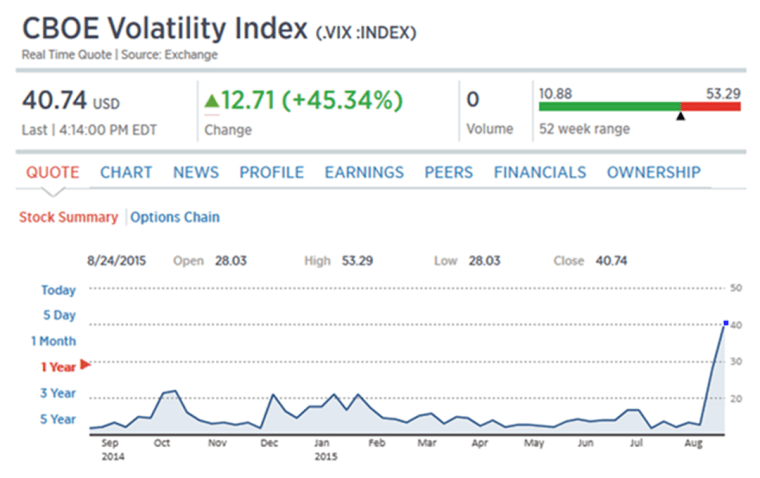Click the Real Time Quote source line
Image resolution: width=760 pixels, height=478 pixels.
coord(119,55)
